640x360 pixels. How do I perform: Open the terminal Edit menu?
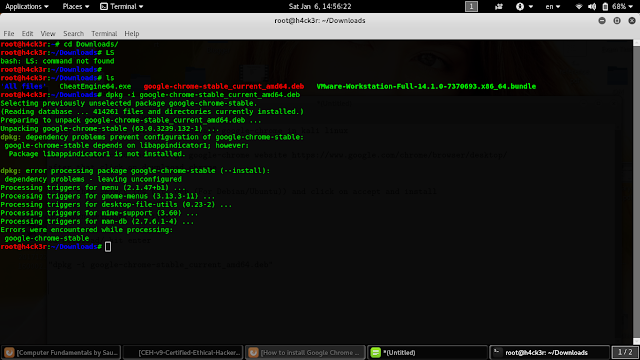[27, 33]
